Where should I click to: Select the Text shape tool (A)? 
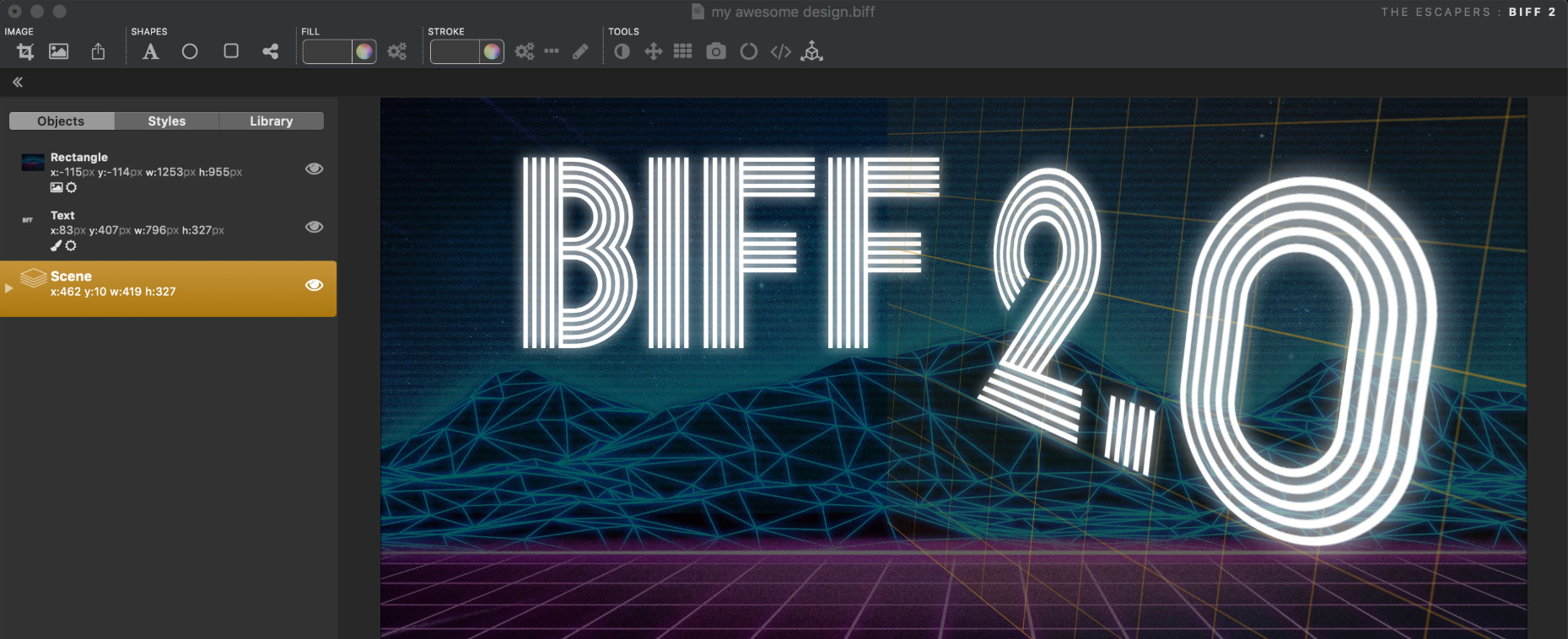tap(150, 51)
